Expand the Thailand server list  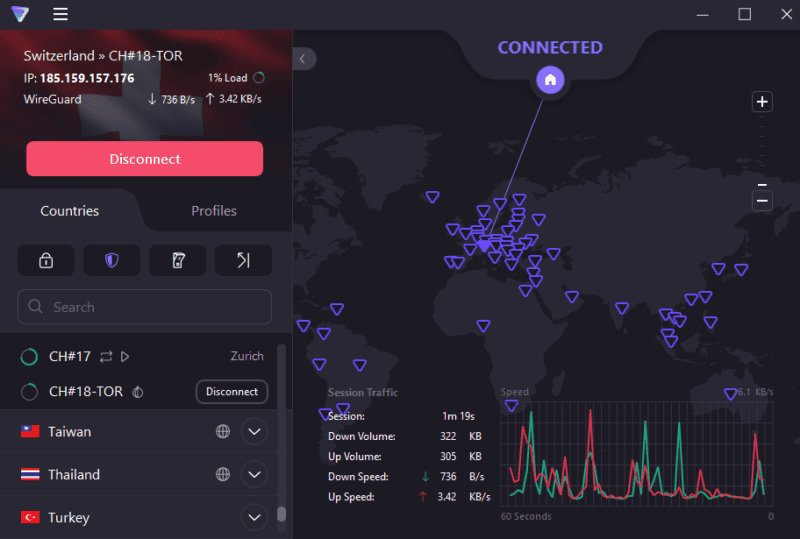(254, 474)
